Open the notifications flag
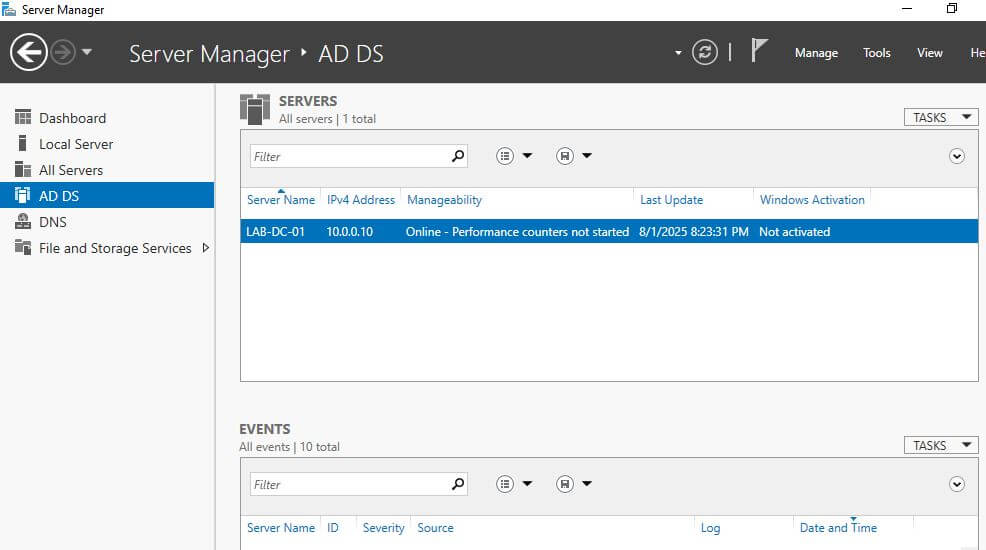This screenshot has height=550, width=986. (x=759, y=50)
